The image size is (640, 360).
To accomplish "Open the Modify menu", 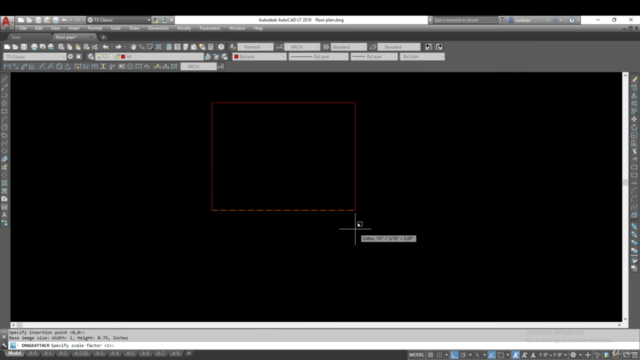I will (184, 28).
